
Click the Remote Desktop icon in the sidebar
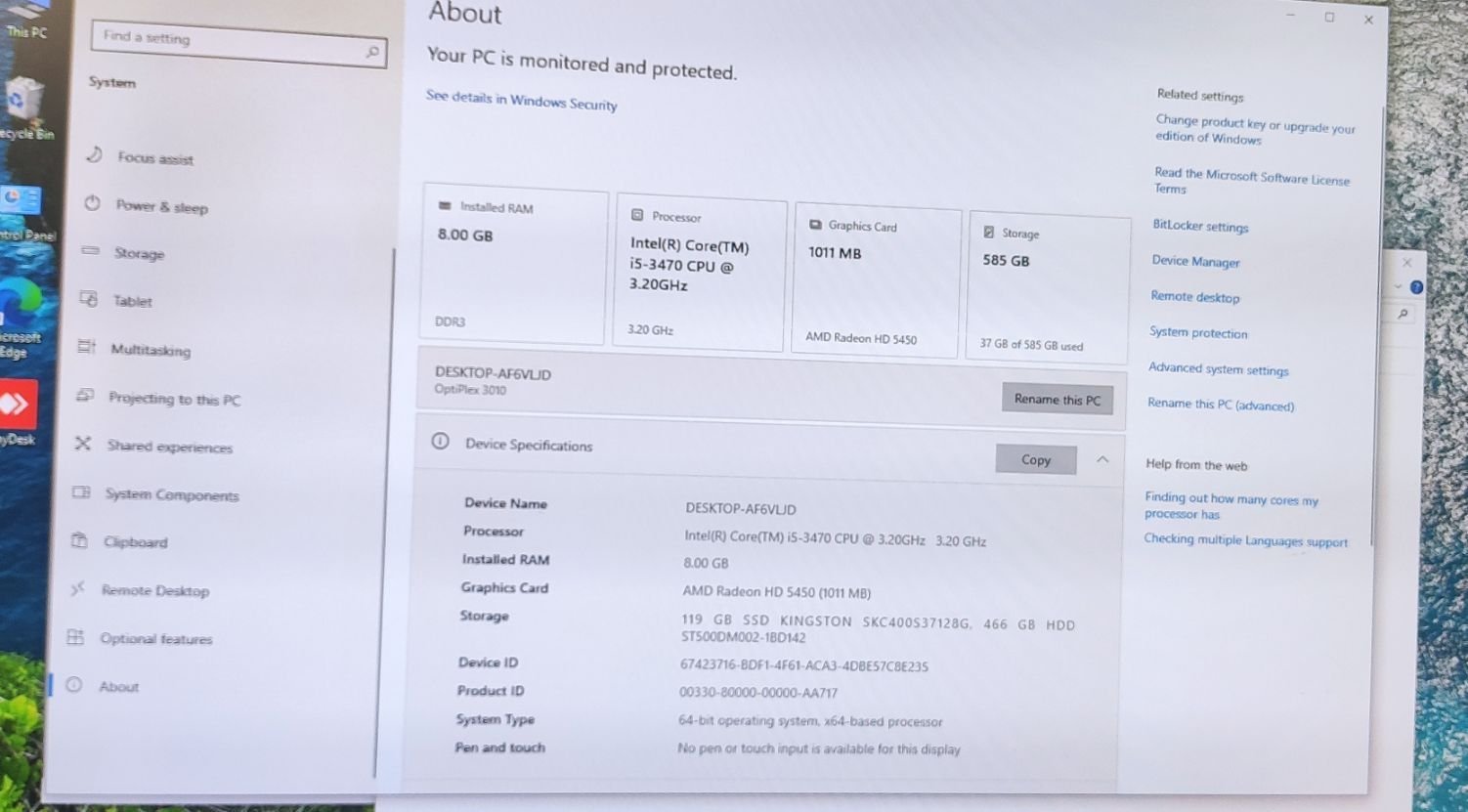click(77, 588)
